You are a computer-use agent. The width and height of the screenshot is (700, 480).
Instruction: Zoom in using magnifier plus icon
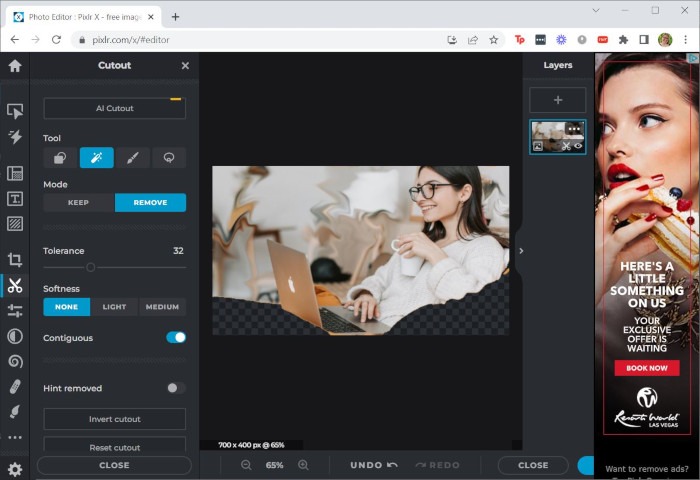coord(303,465)
